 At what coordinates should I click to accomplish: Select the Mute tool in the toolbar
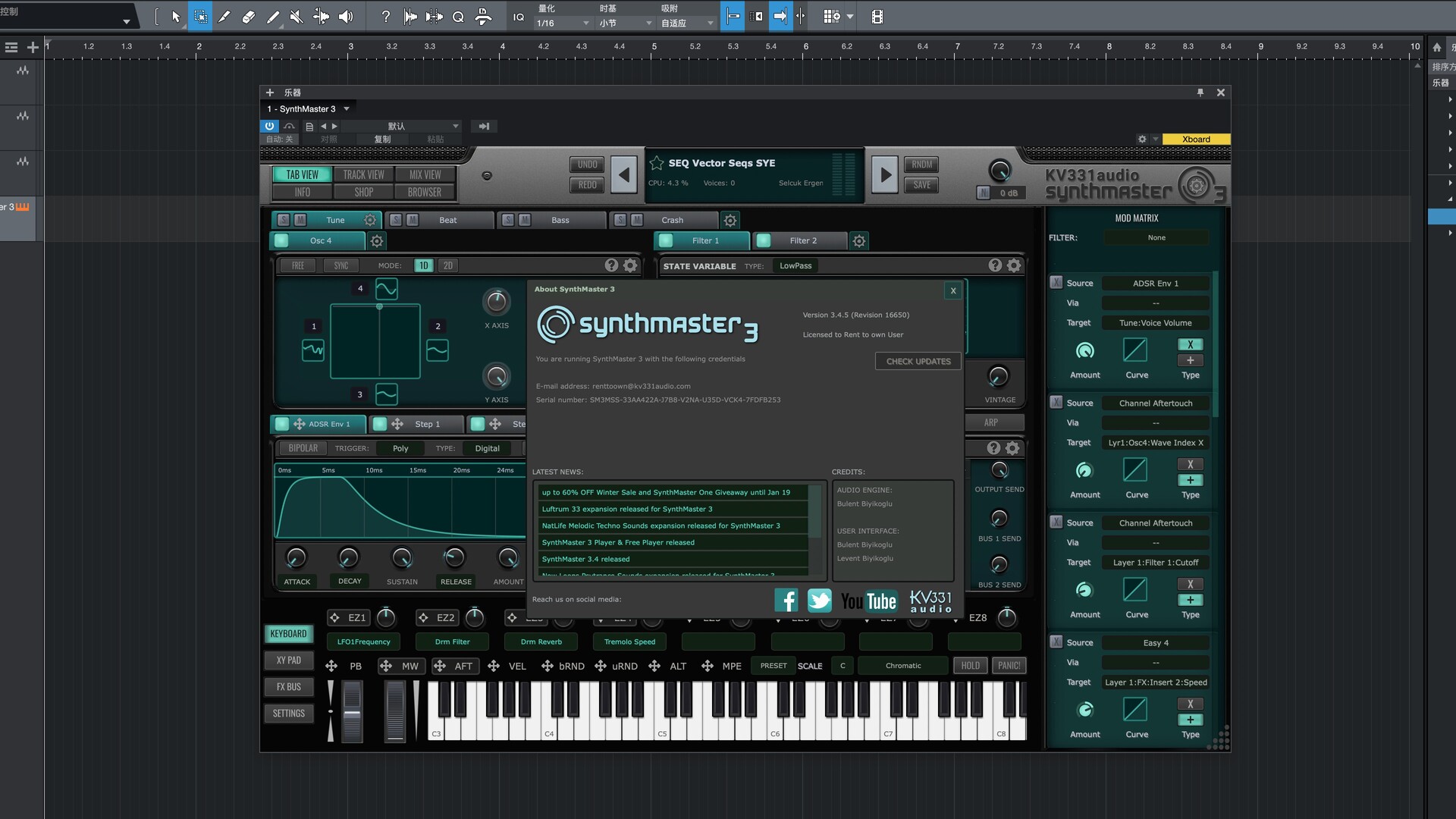[297, 16]
